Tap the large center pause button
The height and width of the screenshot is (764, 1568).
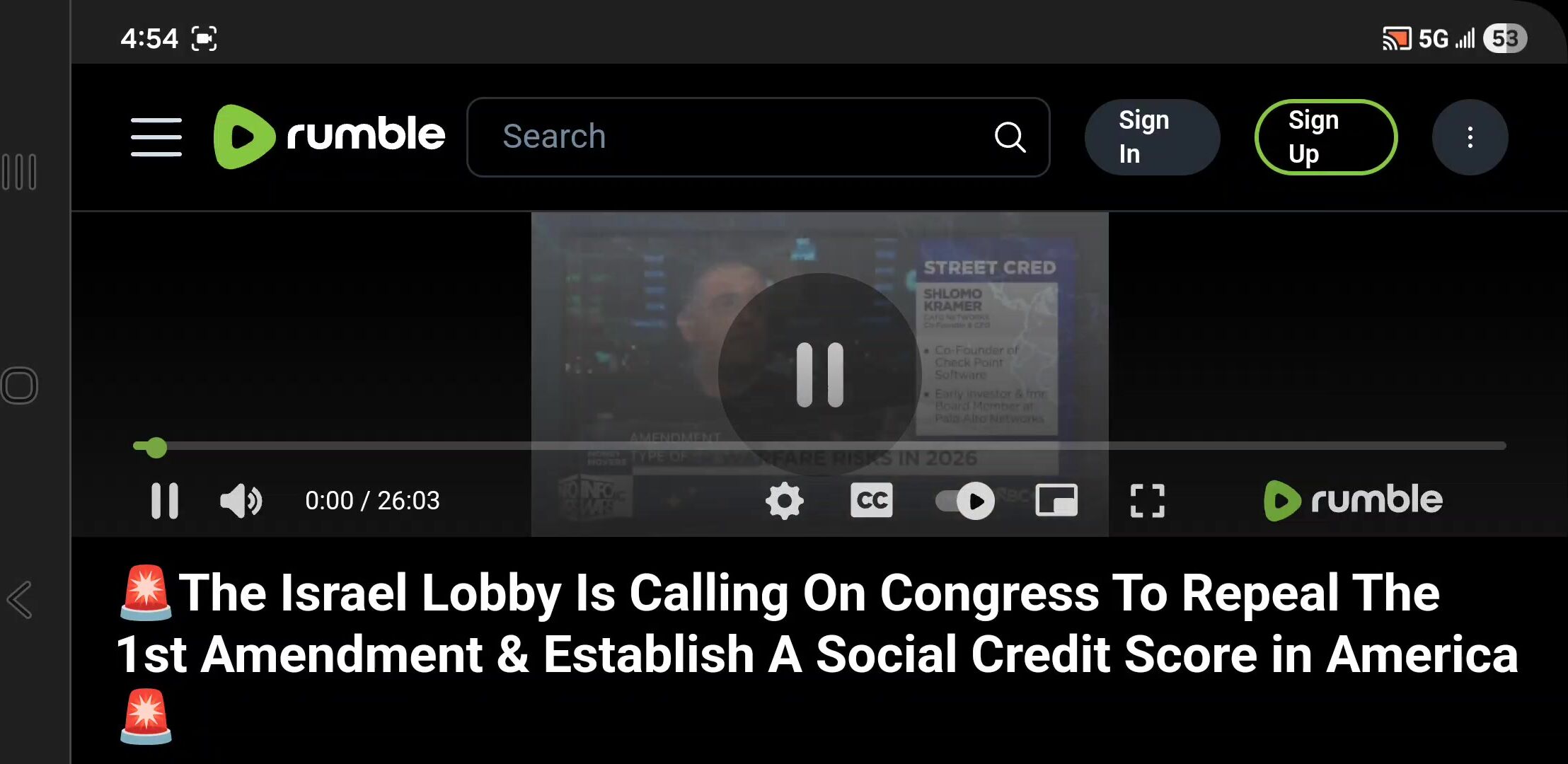[819, 375]
